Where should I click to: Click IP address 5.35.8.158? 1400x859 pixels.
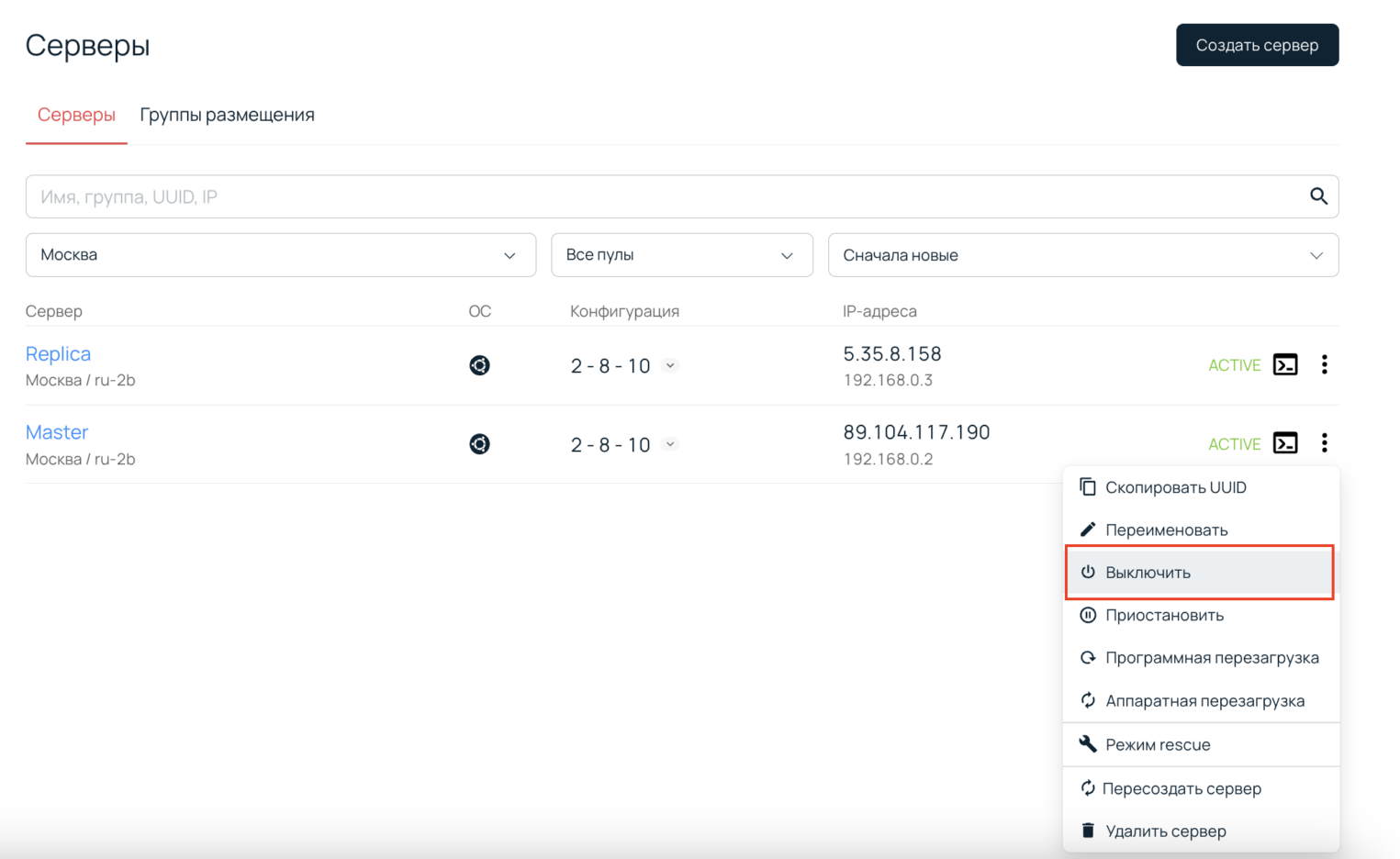coord(892,353)
